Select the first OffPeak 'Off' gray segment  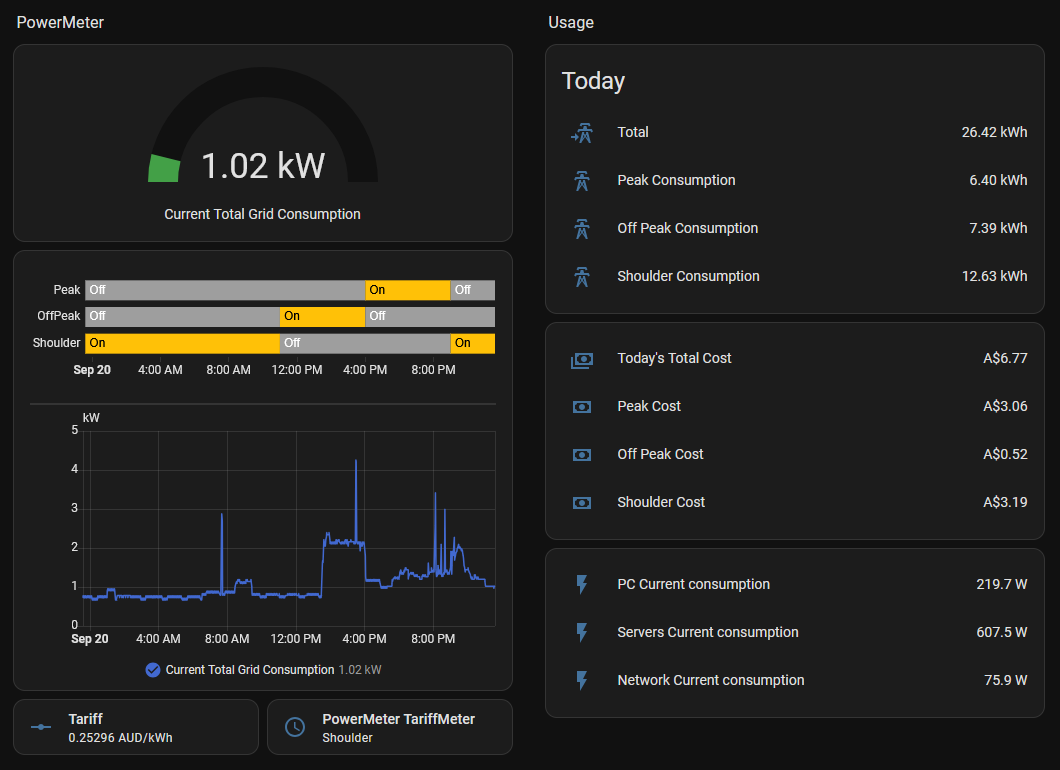tap(183, 316)
